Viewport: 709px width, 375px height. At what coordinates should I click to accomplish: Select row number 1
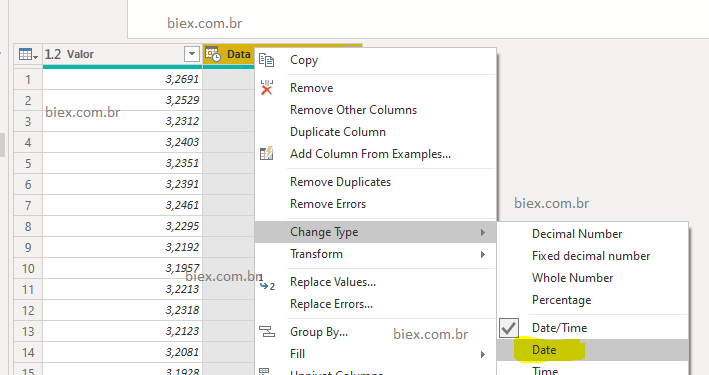[x=28, y=80]
